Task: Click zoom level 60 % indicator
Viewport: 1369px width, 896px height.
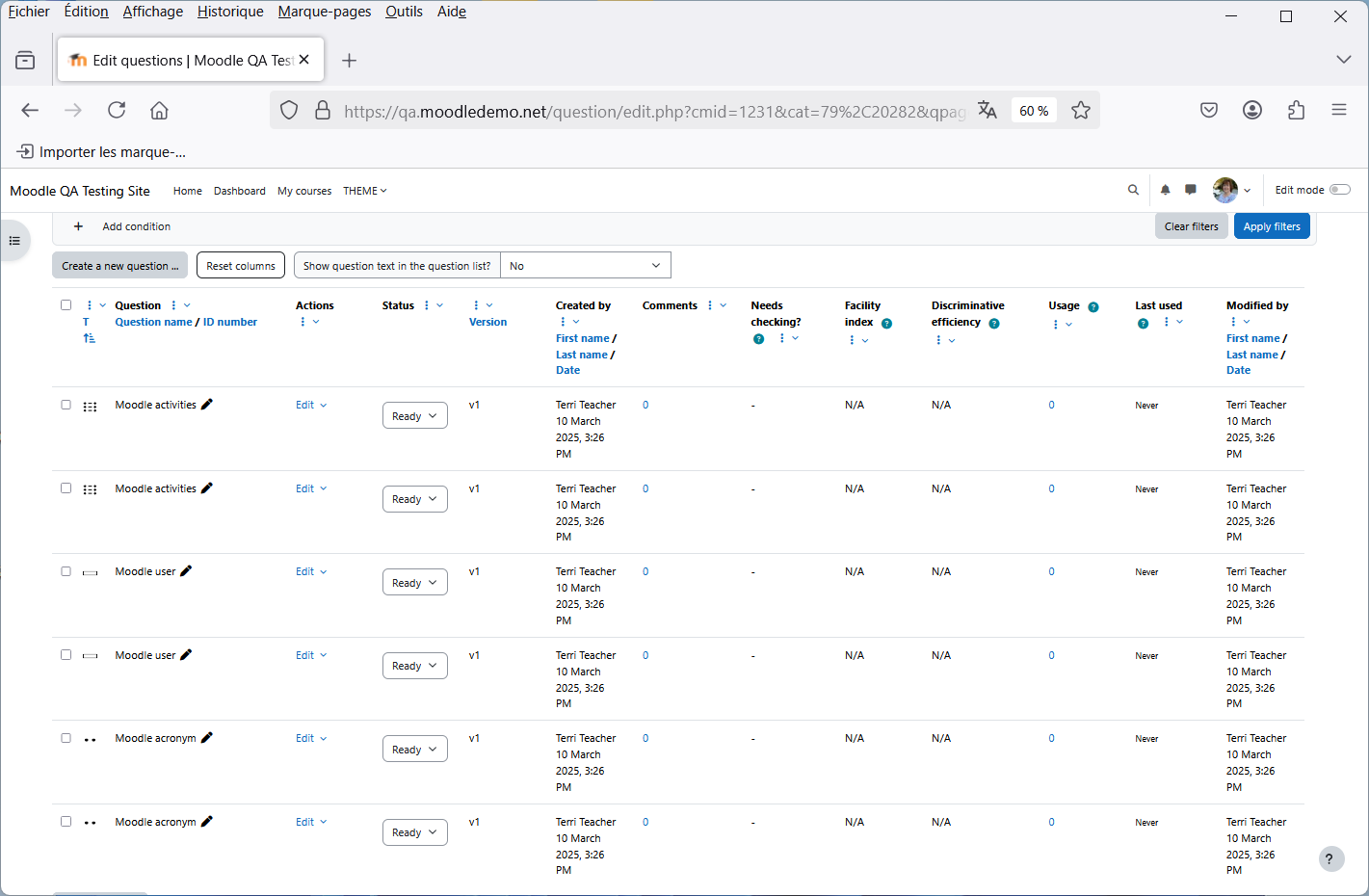Action: (x=1034, y=111)
